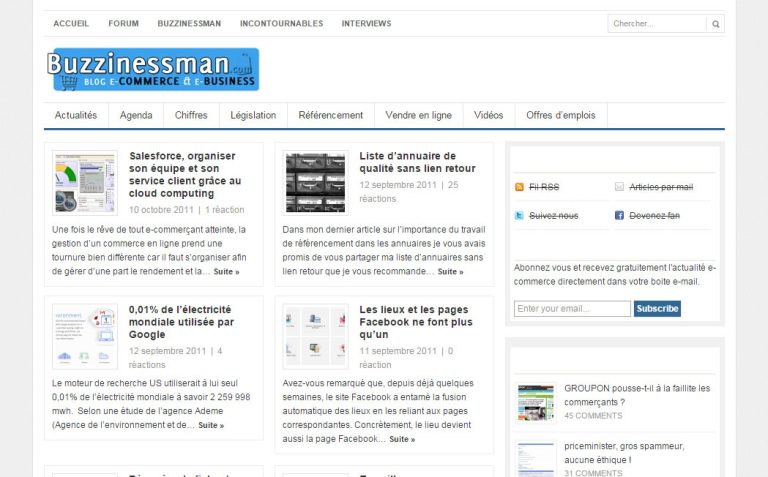The image size is (768, 477).
Task: Open the Fil RSS link
Action: click(x=544, y=187)
